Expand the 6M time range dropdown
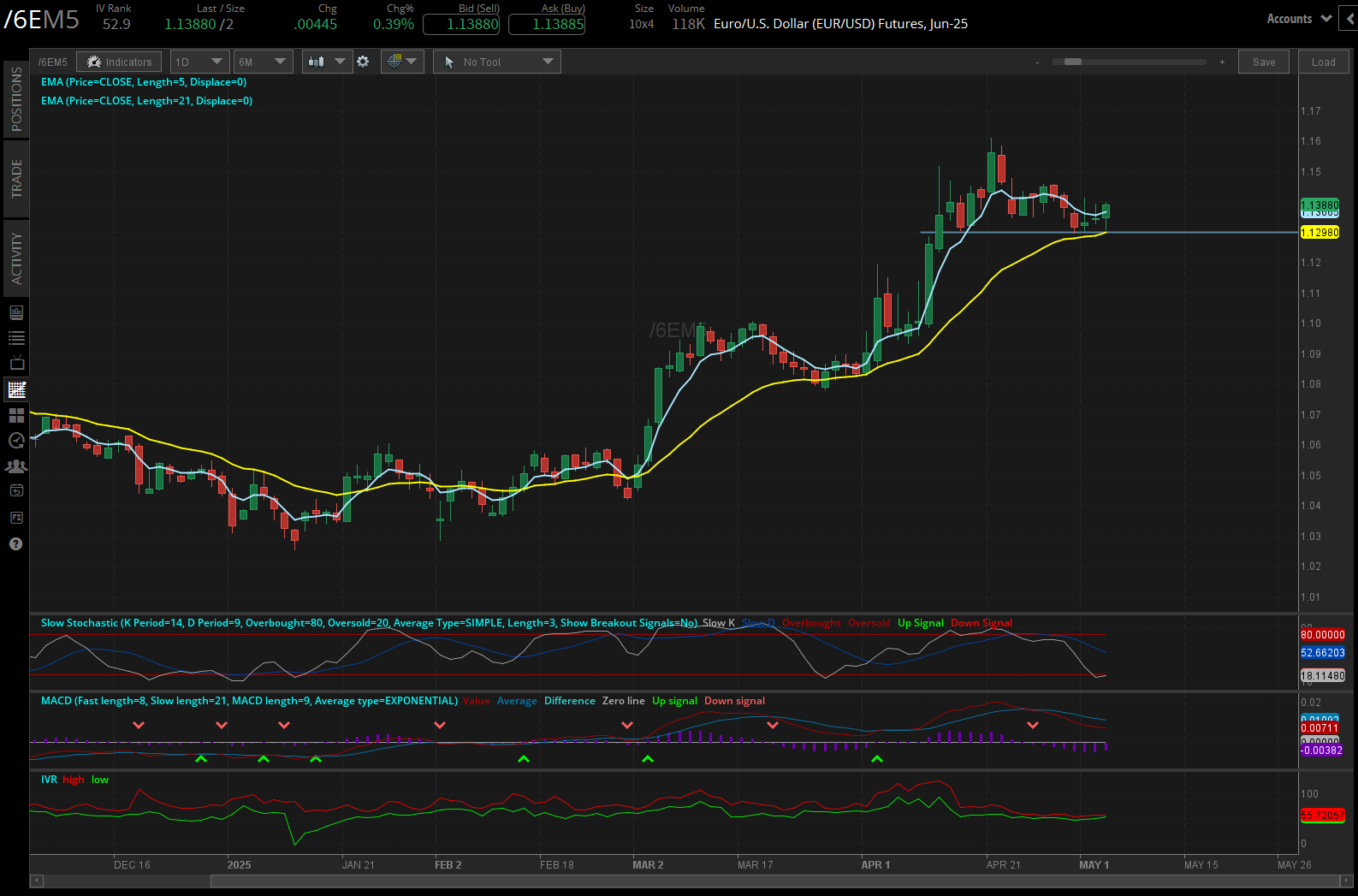Screen dimensions: 1358x896 [263, 62]
